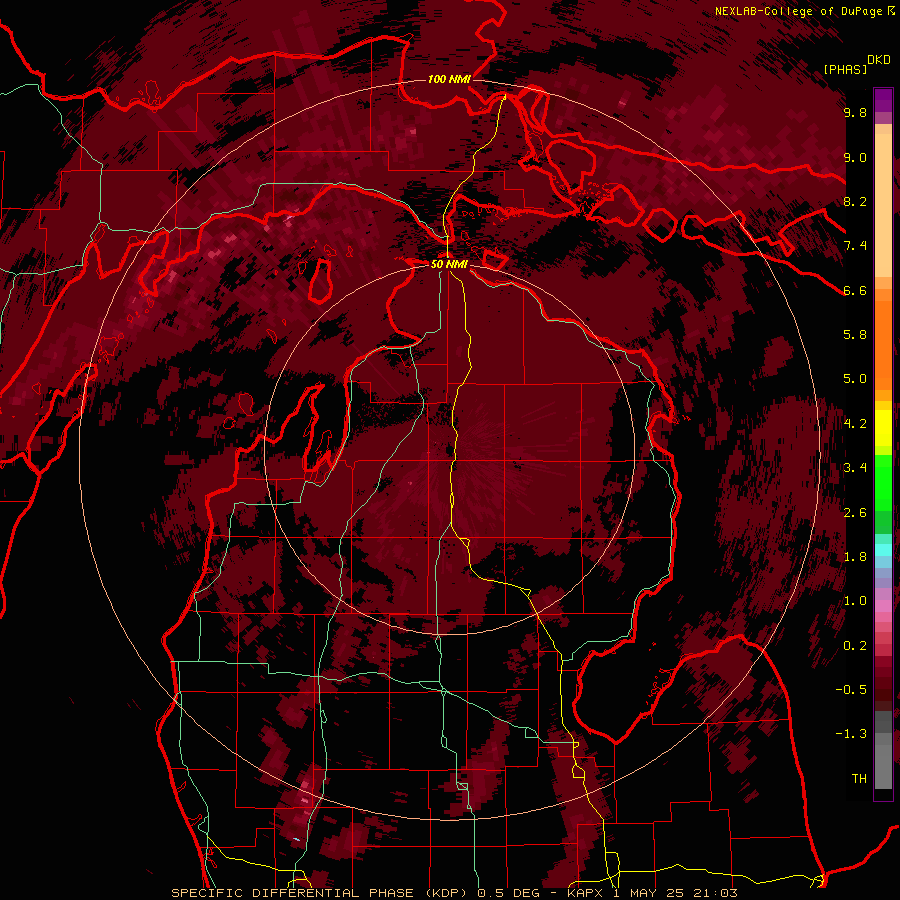Click the 6.6 legend value
Viewport: 900px width, 900px height.
[855, 290]
